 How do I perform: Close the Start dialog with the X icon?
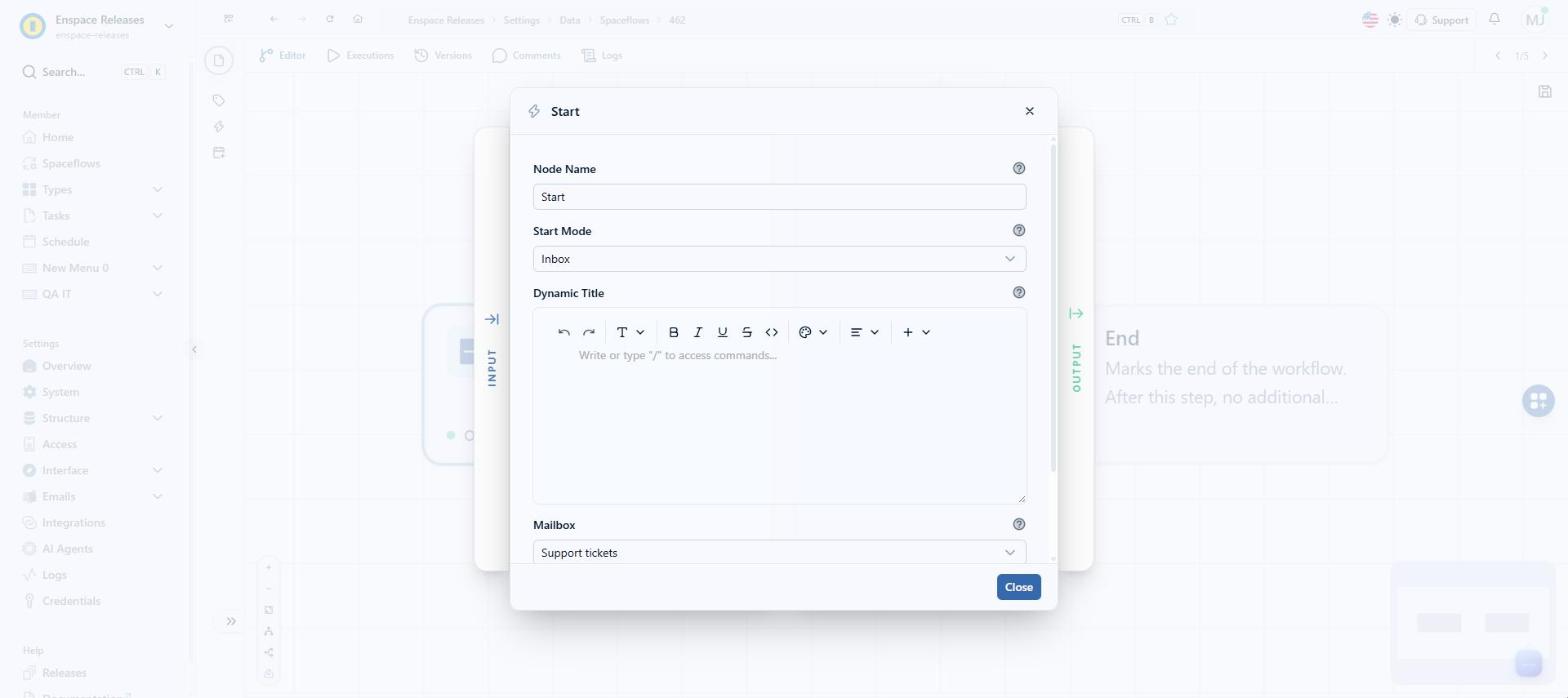pyautogui.click(x=1029, y=111)
